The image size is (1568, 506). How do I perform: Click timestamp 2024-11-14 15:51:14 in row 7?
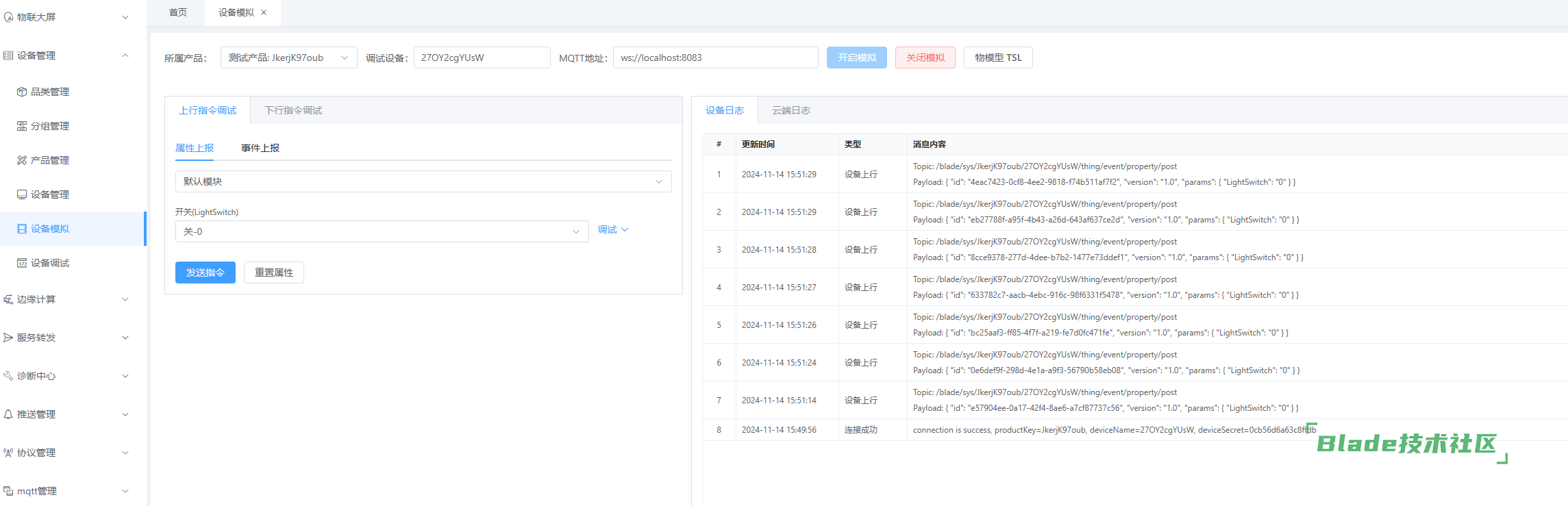coord(779,401)
